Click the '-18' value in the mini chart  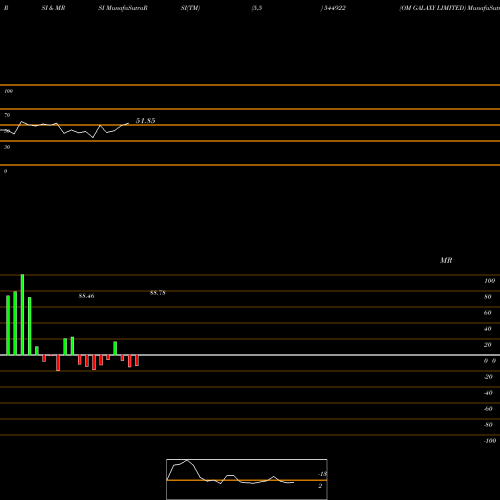[323, 474]
